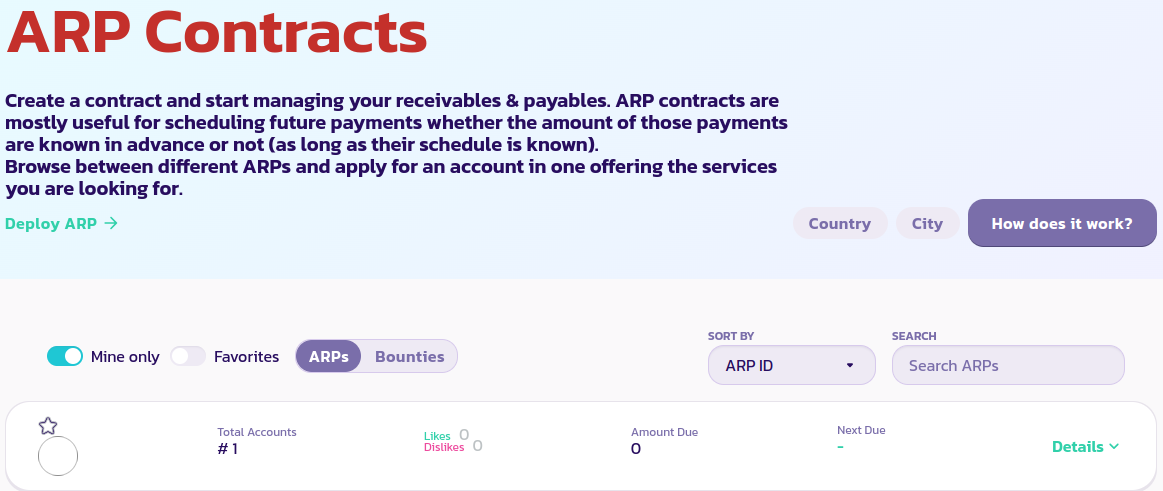Open the City filter
1163x491 pixels.
(927, 223)
